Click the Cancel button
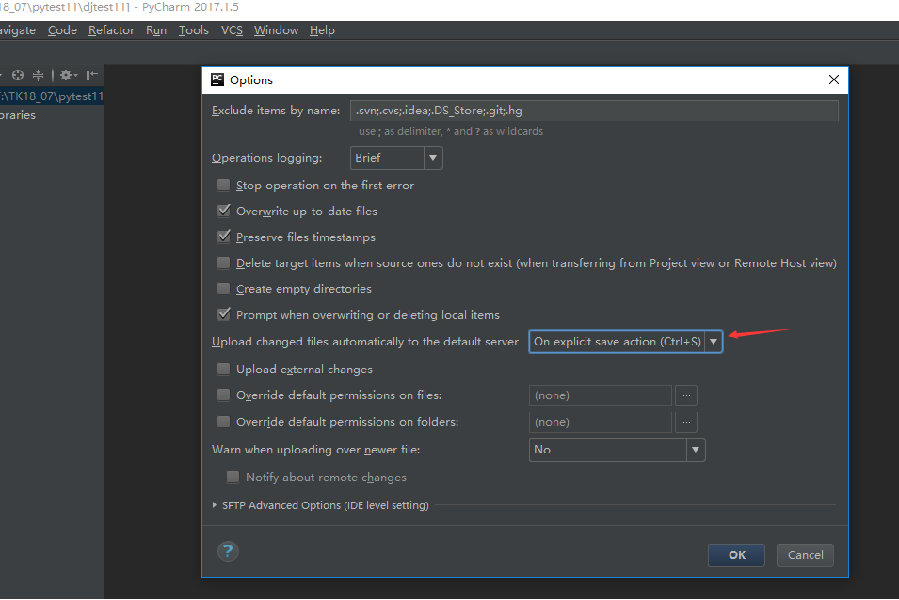This screenshot has height=600, width=899. point(805,555)
